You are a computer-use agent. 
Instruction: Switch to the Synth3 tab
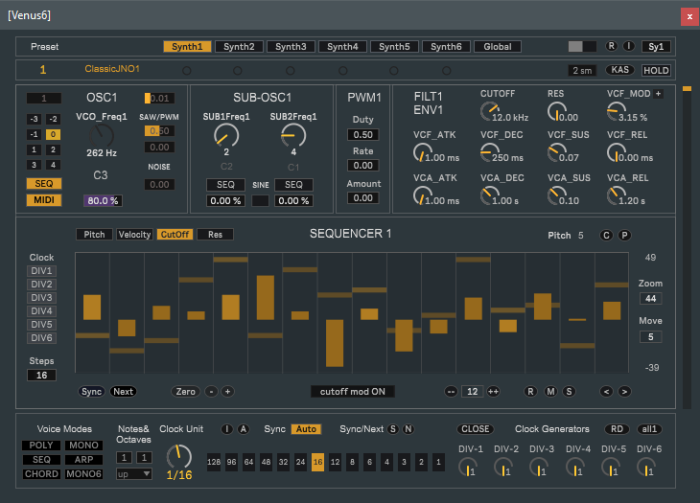point(291,47)
